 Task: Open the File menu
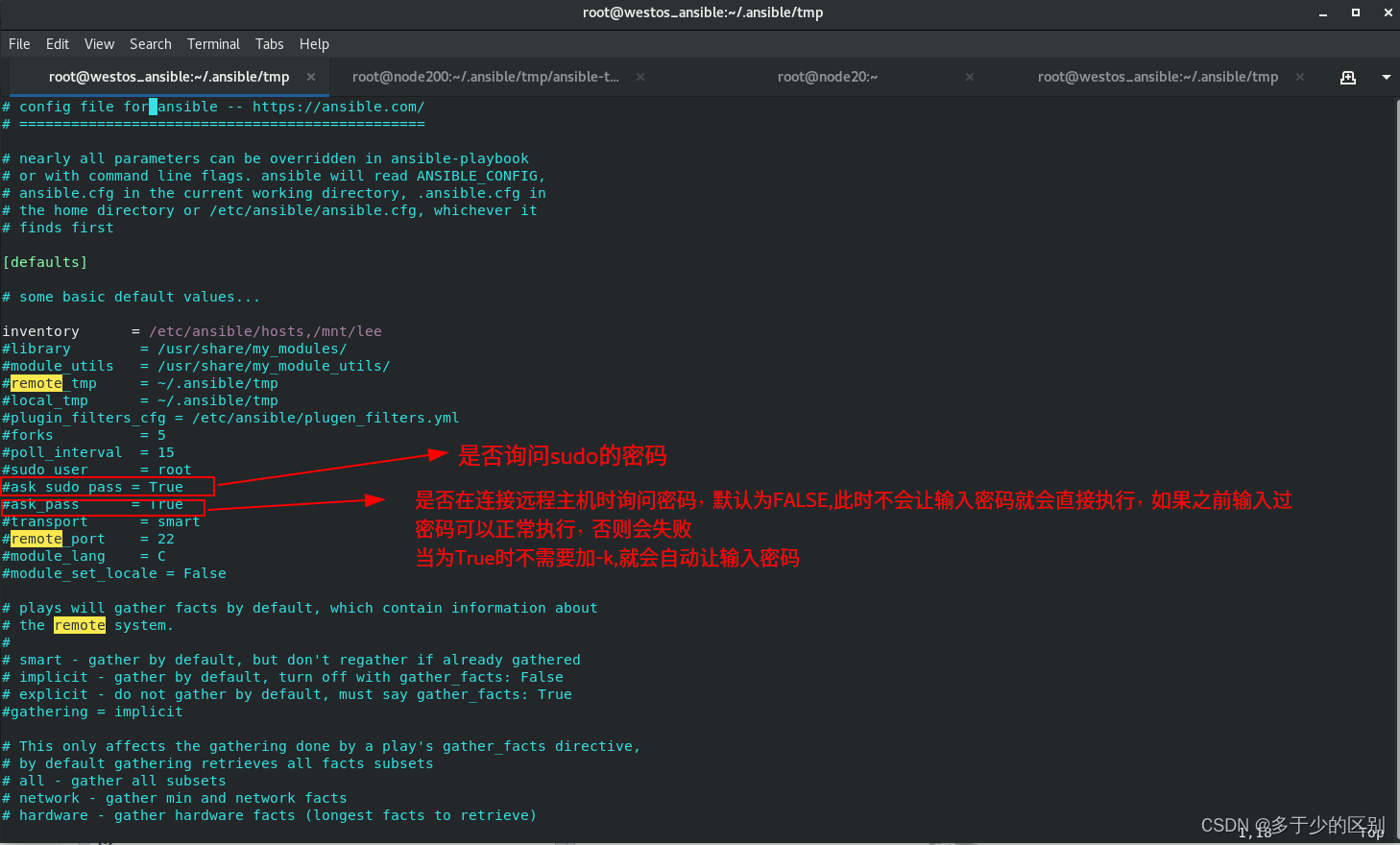(x=19, y=44)
